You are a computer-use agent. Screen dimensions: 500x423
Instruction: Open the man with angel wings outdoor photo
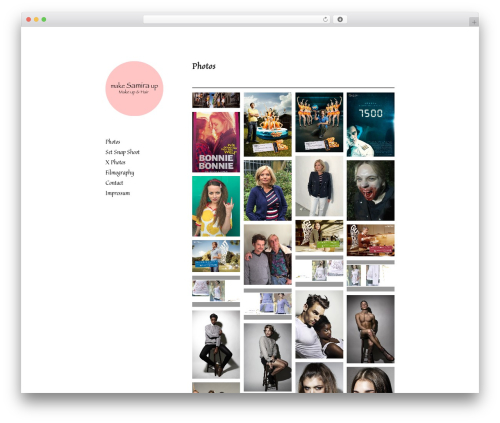tap(216, 256)
